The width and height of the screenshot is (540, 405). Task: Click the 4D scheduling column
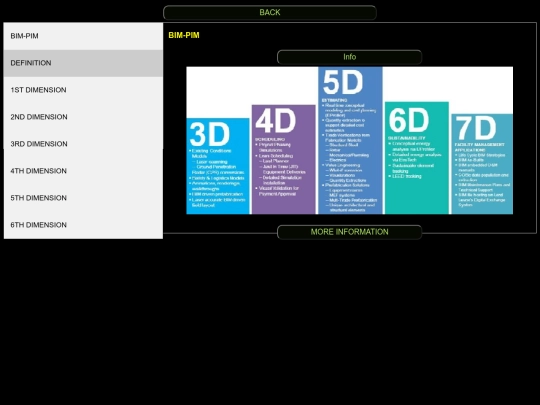coord(283,159)
